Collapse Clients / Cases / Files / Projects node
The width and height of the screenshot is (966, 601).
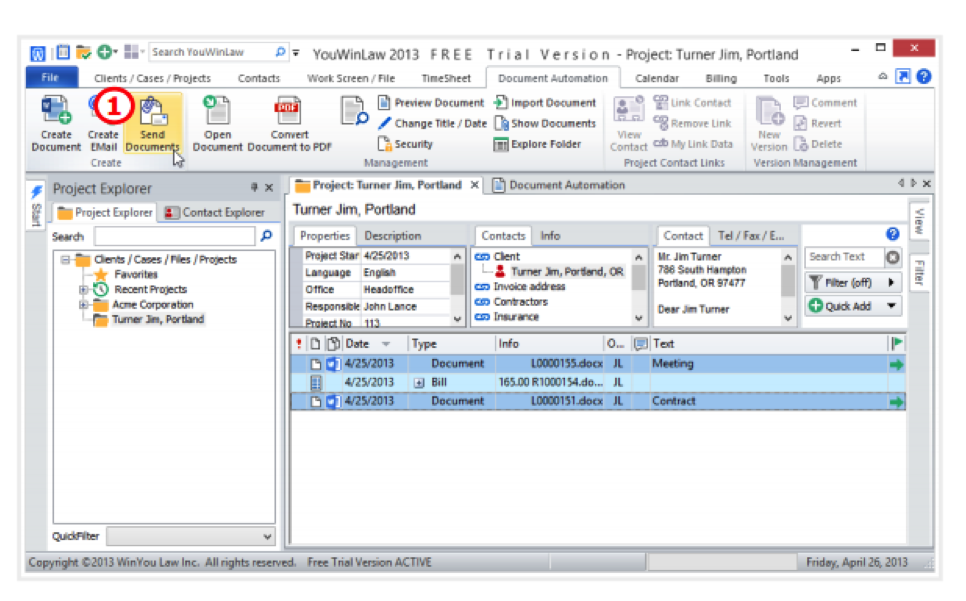(x=65, y=260)
